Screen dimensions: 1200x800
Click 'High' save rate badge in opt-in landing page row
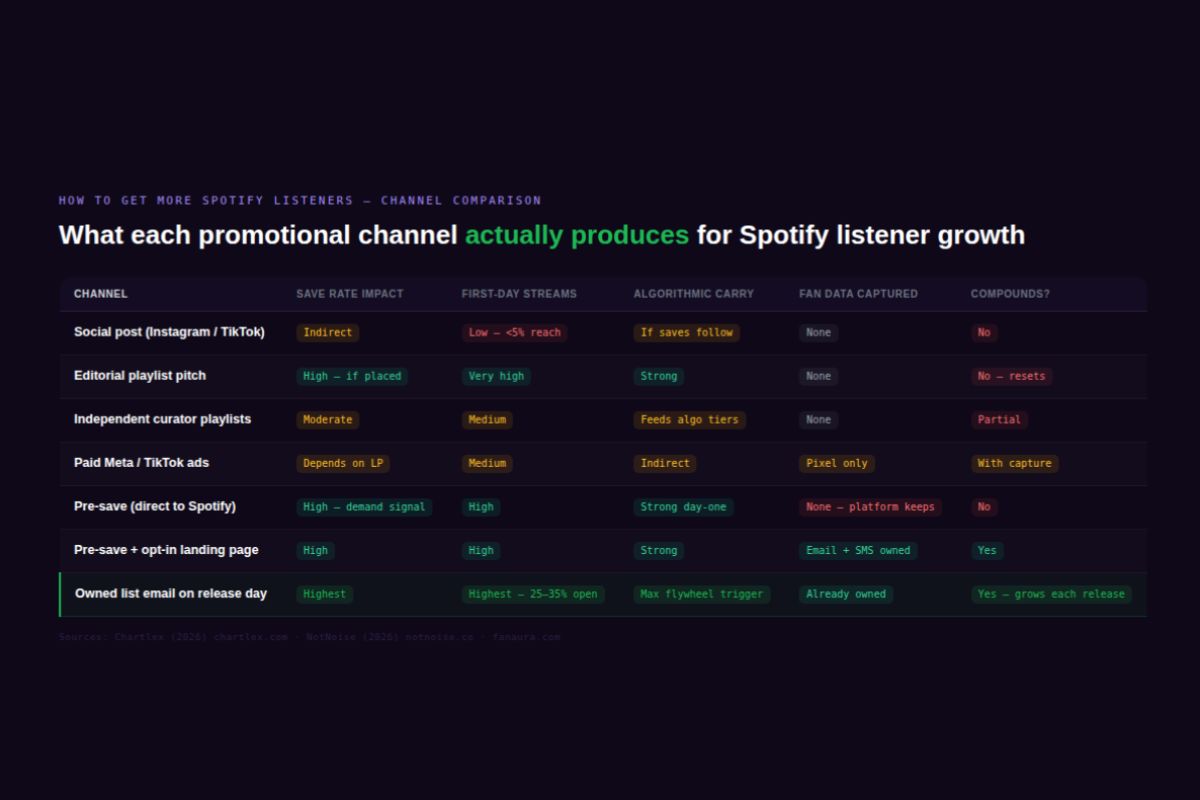tap(315, 551)
